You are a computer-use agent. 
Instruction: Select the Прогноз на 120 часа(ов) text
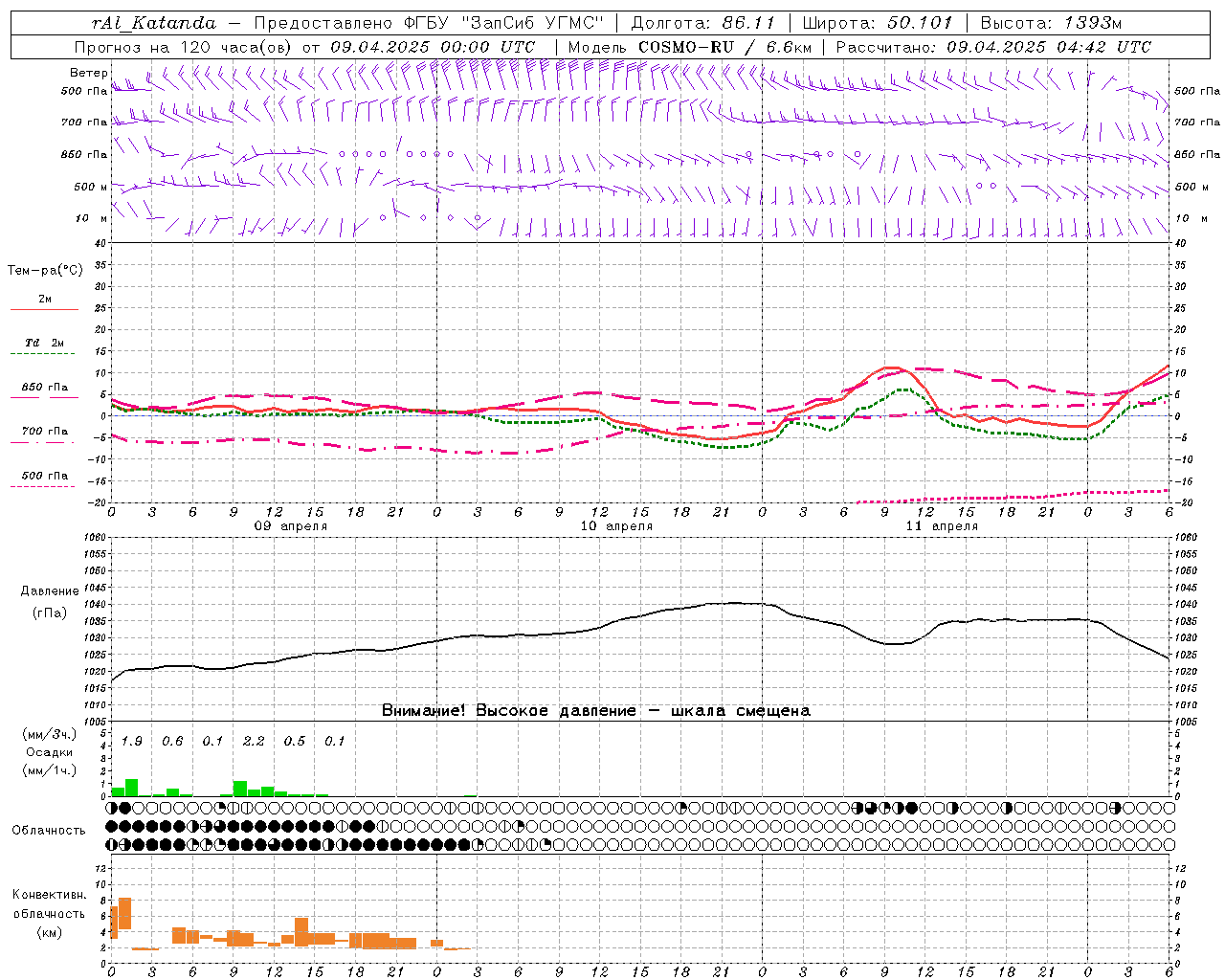point(184,47)
